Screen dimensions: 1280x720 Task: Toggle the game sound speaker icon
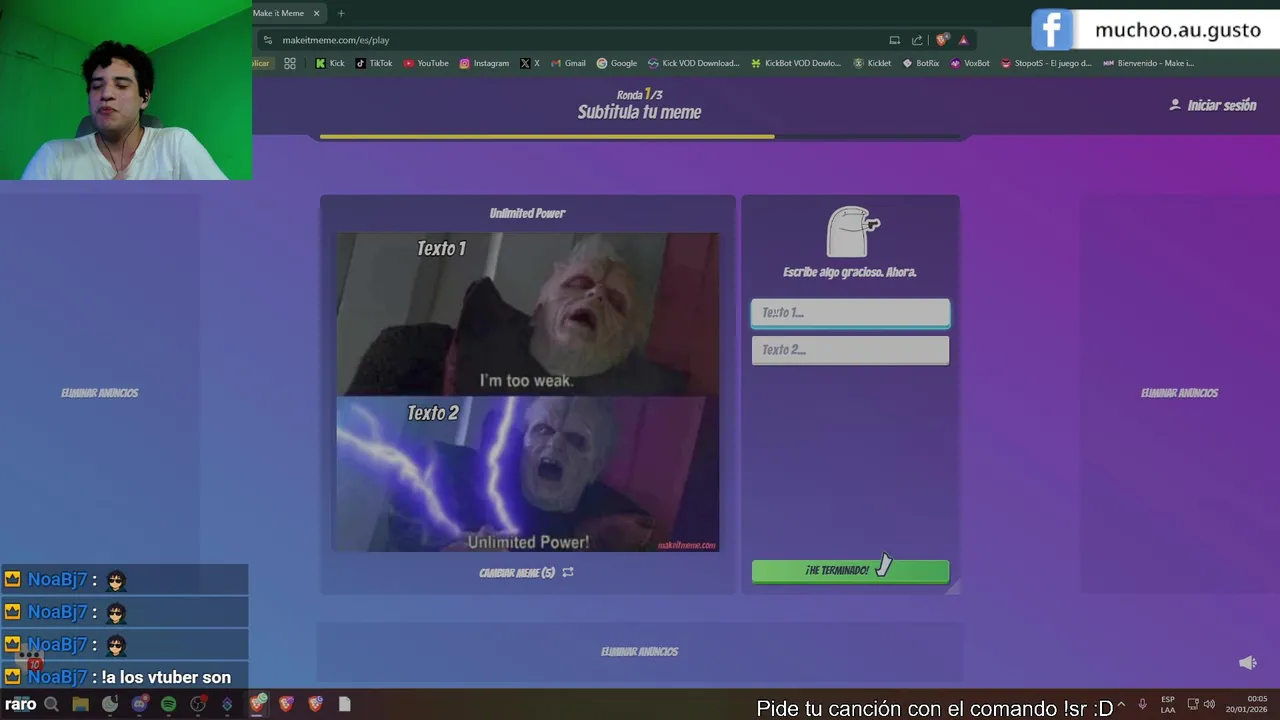coord(1247,663)
